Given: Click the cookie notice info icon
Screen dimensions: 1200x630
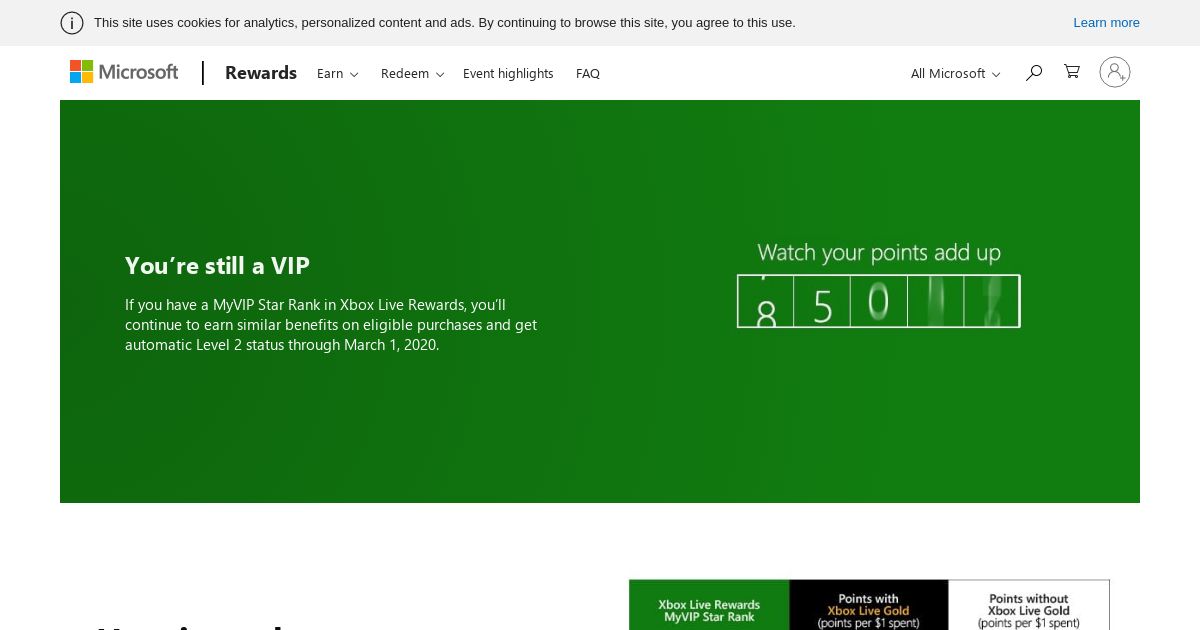Looking at the screenshot, I should click(72, 23).
